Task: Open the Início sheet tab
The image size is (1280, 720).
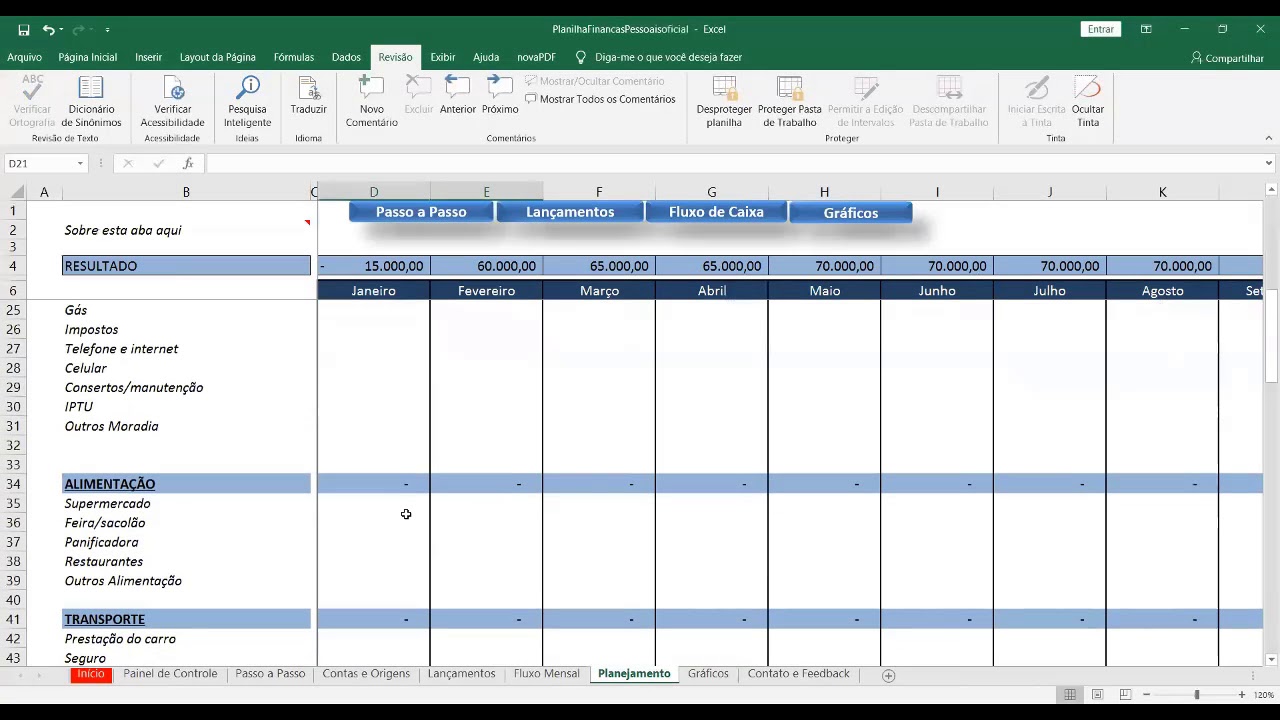Action: (90, 674)
